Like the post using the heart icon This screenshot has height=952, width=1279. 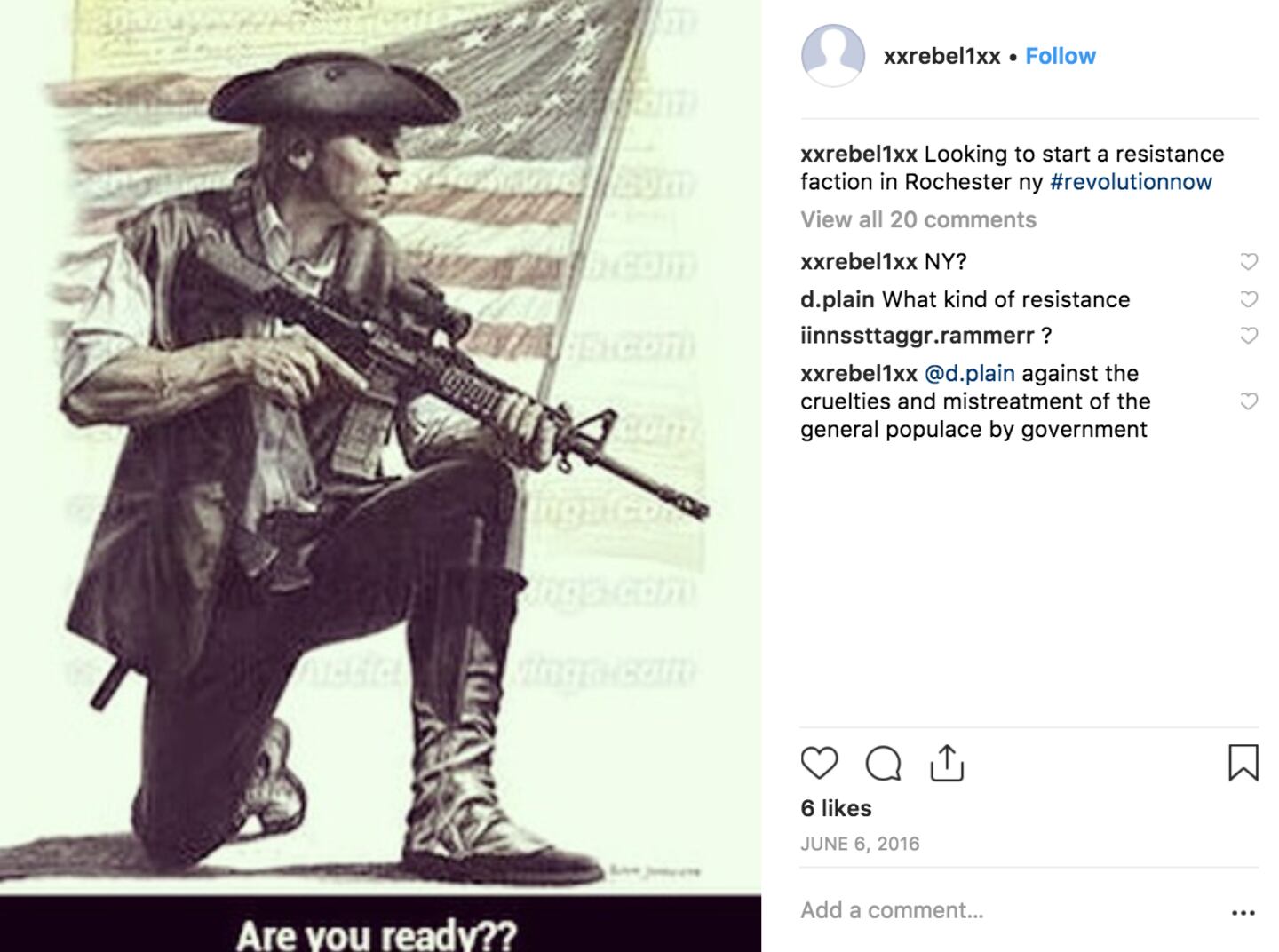tap(819, 762)
